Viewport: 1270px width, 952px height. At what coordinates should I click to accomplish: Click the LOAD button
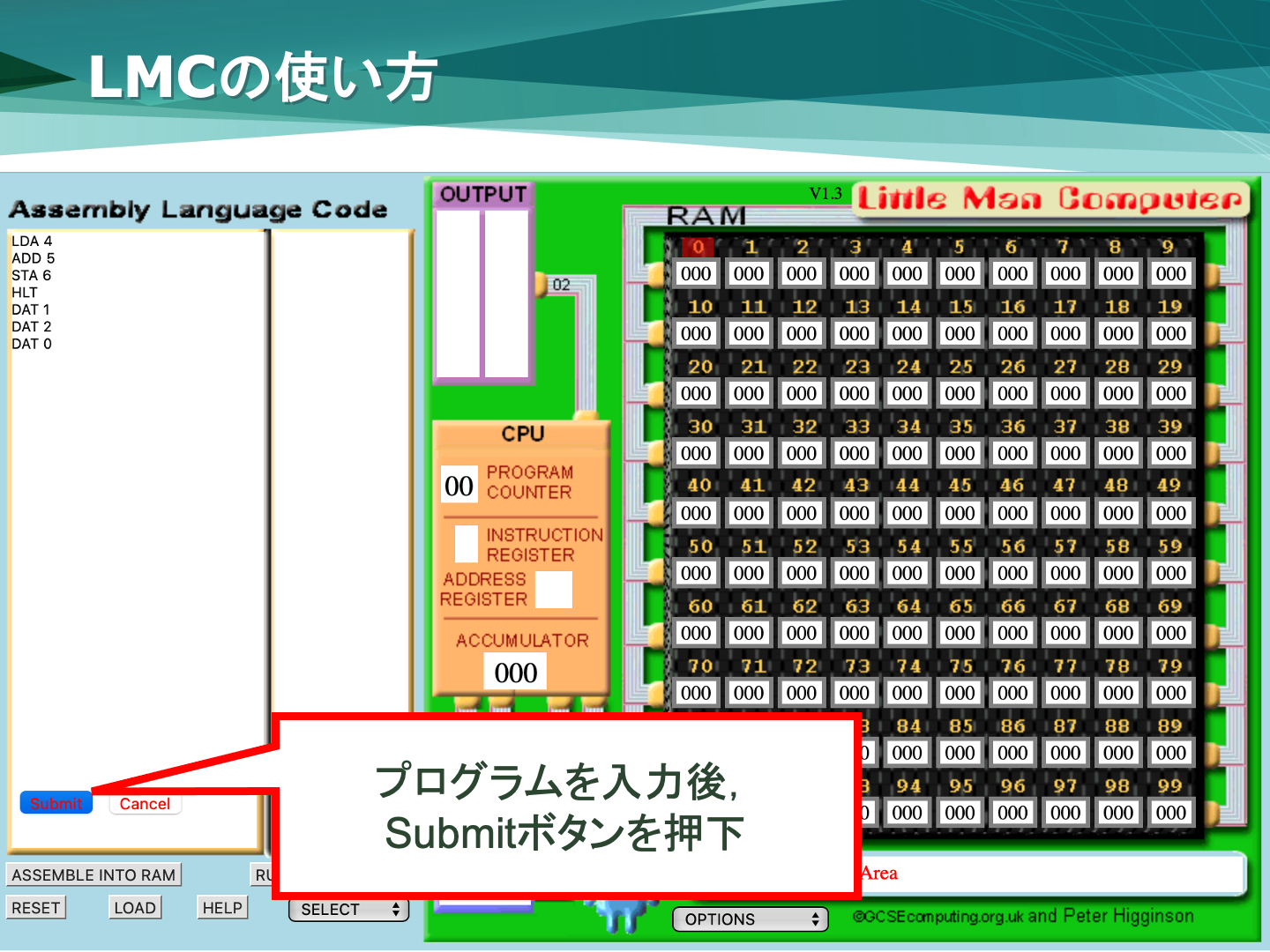pos(135,908)
